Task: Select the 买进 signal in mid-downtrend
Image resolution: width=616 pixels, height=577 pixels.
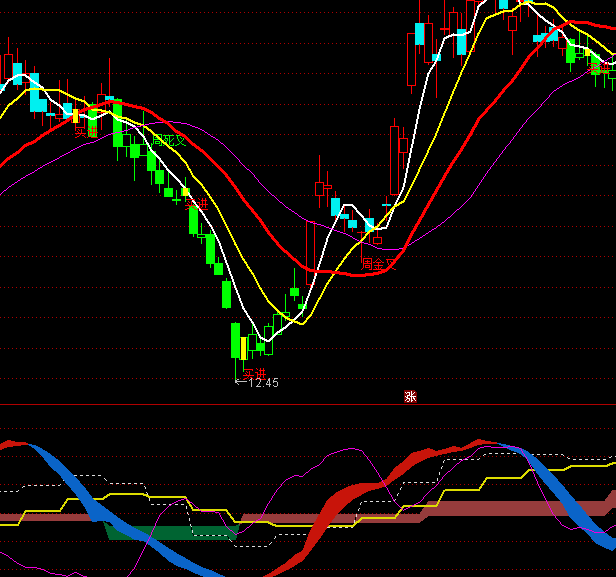Action: tap(196, 203)
